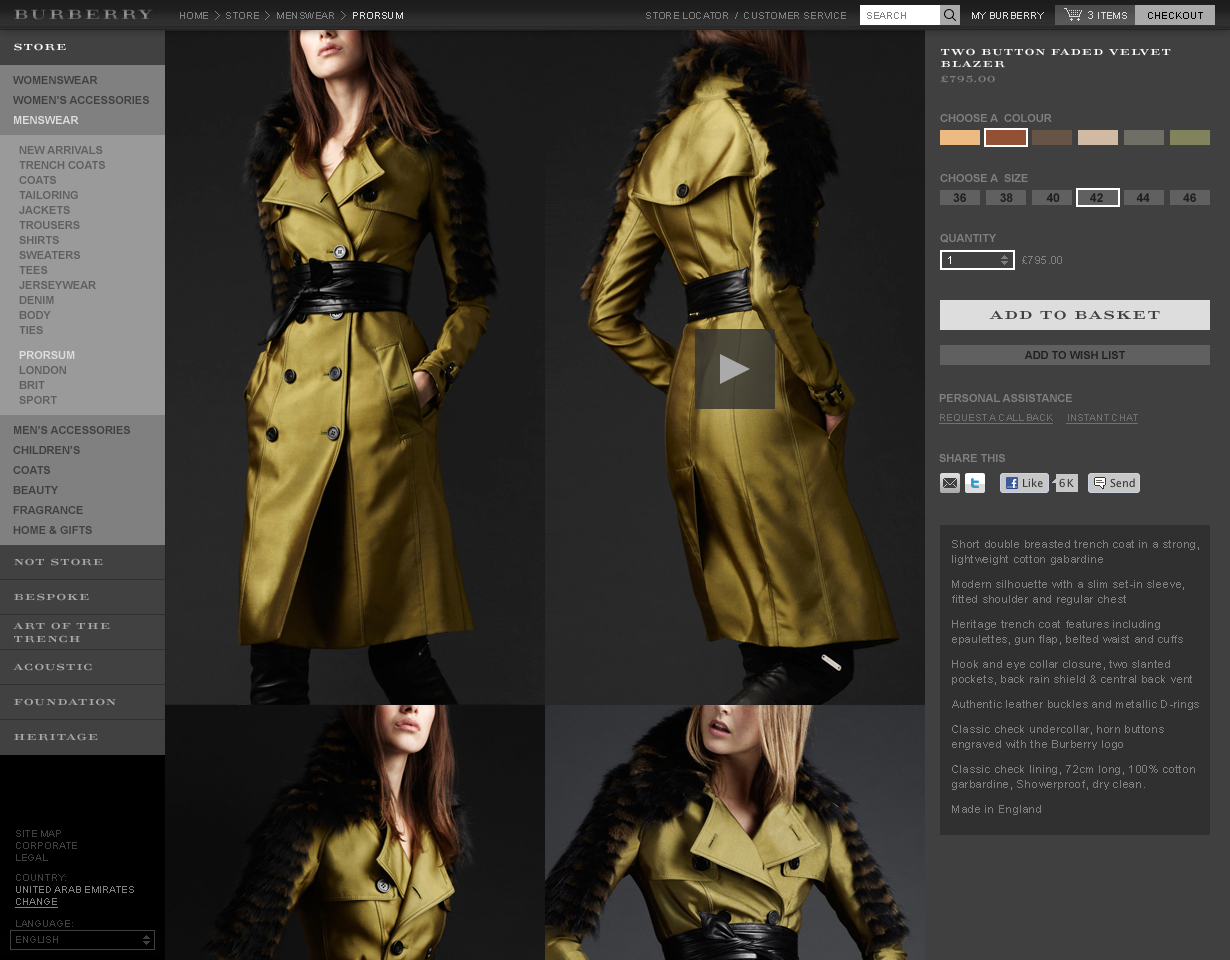Open Instant Chat link
This screenshot has width=1230, height=960.
click(x=1102, y=418)
